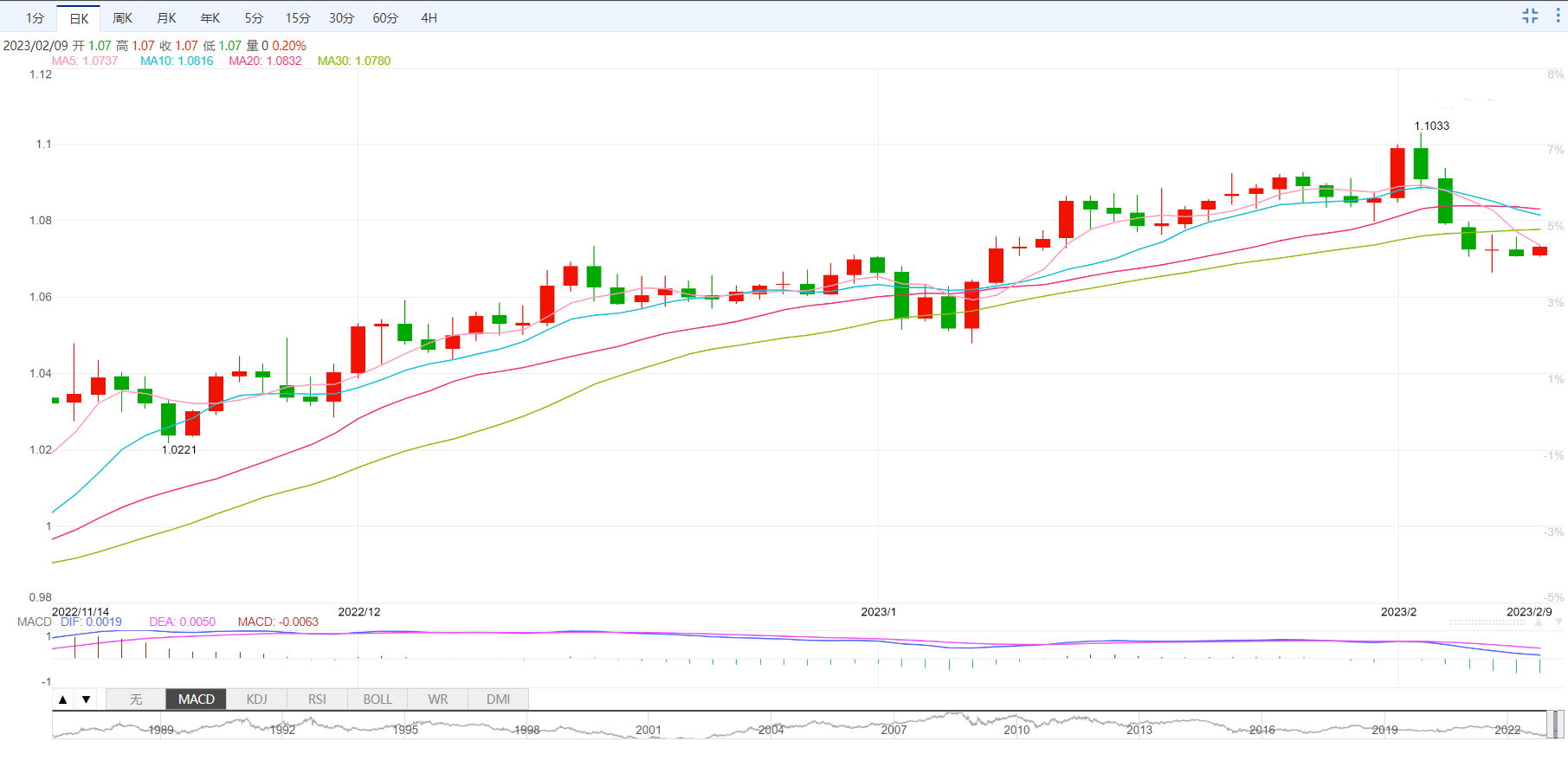Click the range slider handle on overview timeline
Image resolution: width=1568 pixels, height=767 pixels.
tap(1555, 725)
